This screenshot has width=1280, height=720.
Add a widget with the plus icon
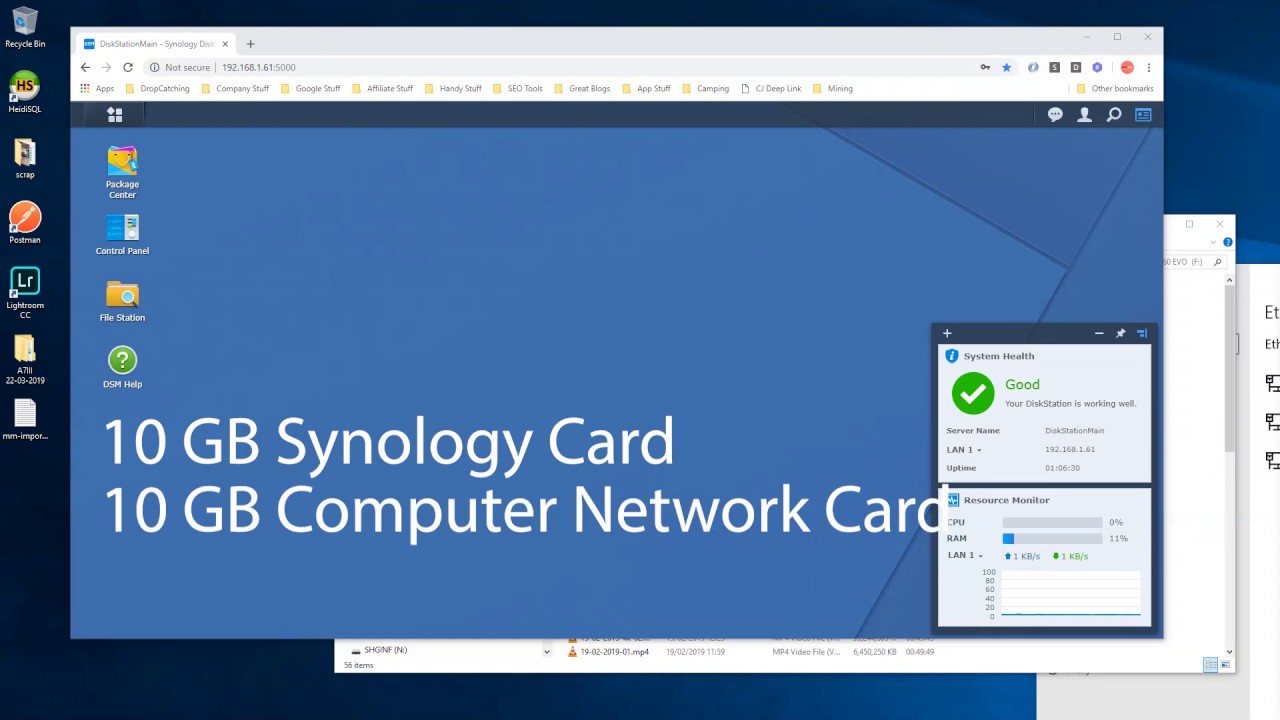(x=947, y=333)
